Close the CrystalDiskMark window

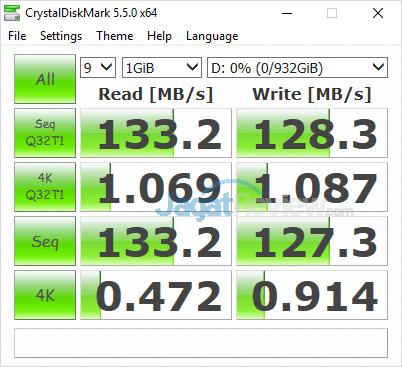point(378,13)
